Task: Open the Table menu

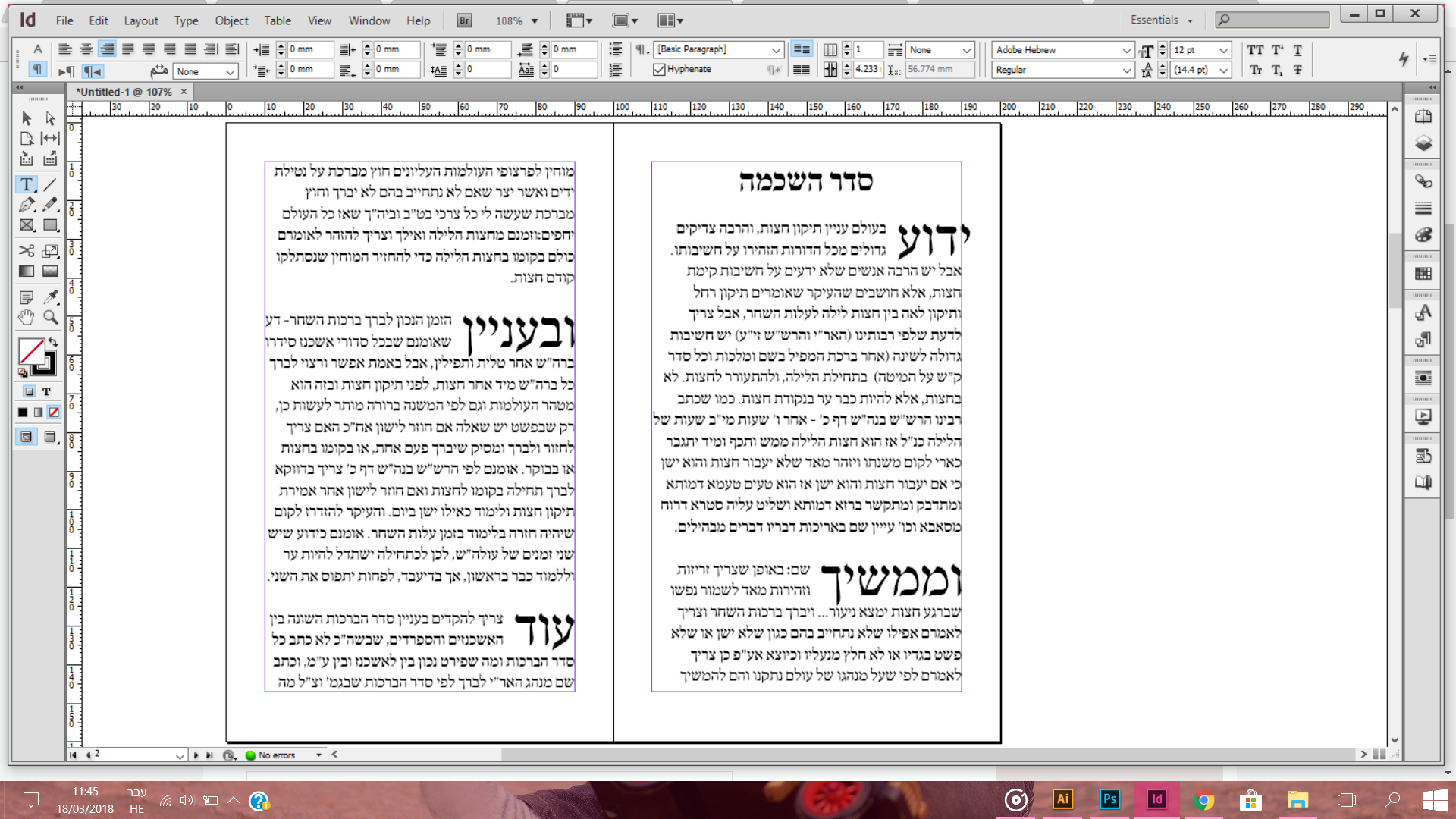Action: pos(278,20)
